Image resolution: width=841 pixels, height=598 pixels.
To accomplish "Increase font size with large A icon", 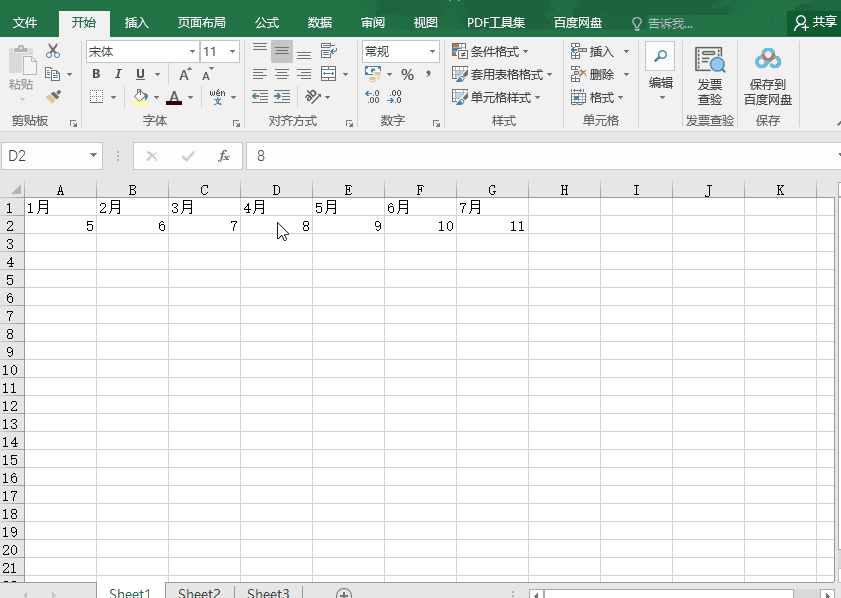I will pos(185,75).
